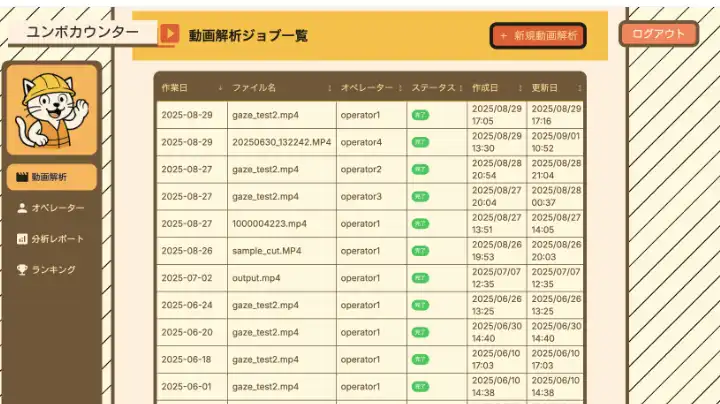Image resolution: width=720 pixels, height=404 pixels.
Task: Sort by オペレーター column header arrow
Action: [x=401, y=88]
